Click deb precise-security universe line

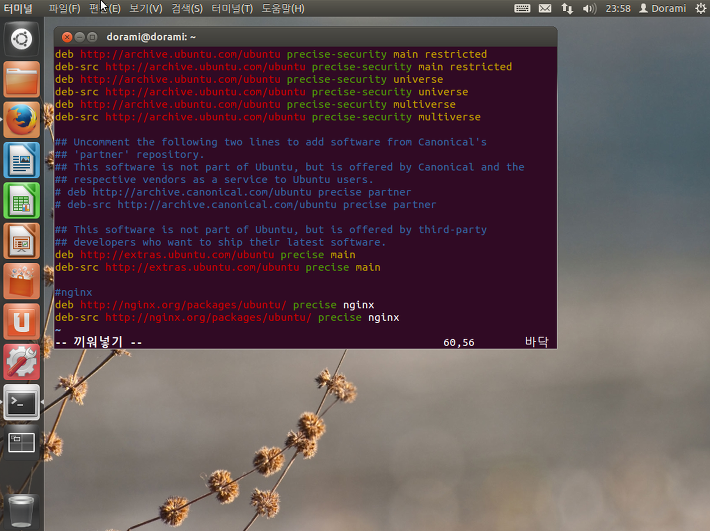pos(249,80)
